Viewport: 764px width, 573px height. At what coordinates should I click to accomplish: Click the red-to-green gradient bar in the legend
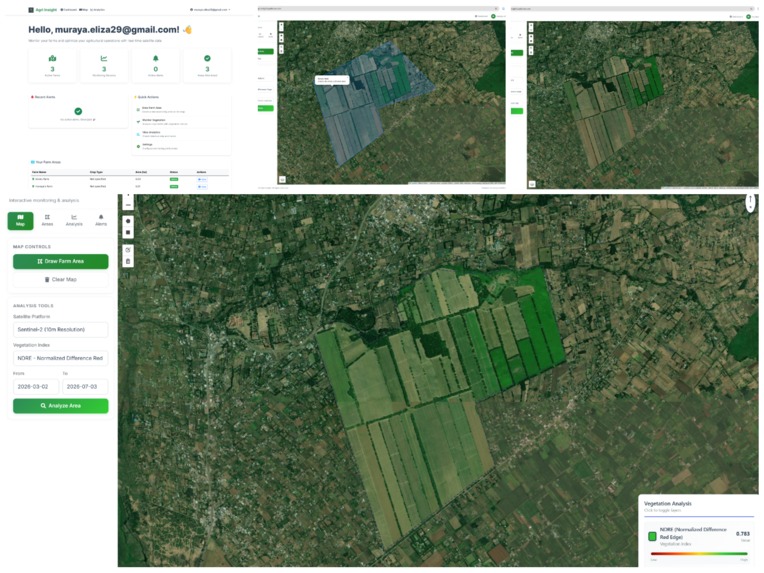(x=699, y=554)
